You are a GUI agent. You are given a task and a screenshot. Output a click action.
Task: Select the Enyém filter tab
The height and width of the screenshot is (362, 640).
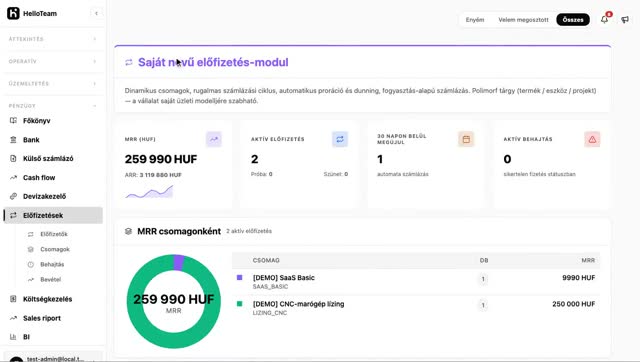(x=475, y=20)
